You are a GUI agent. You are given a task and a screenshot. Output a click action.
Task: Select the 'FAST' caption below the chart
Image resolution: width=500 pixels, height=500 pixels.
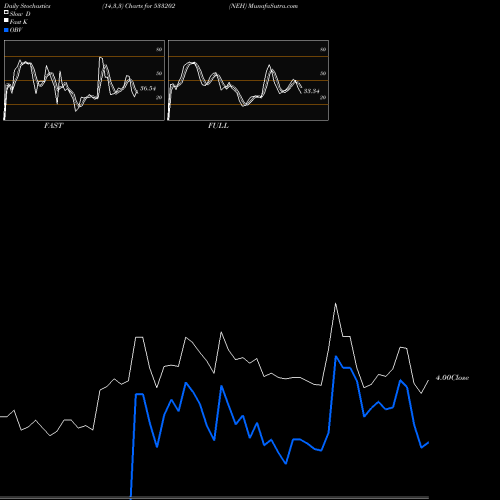click(x=53, y=126)
